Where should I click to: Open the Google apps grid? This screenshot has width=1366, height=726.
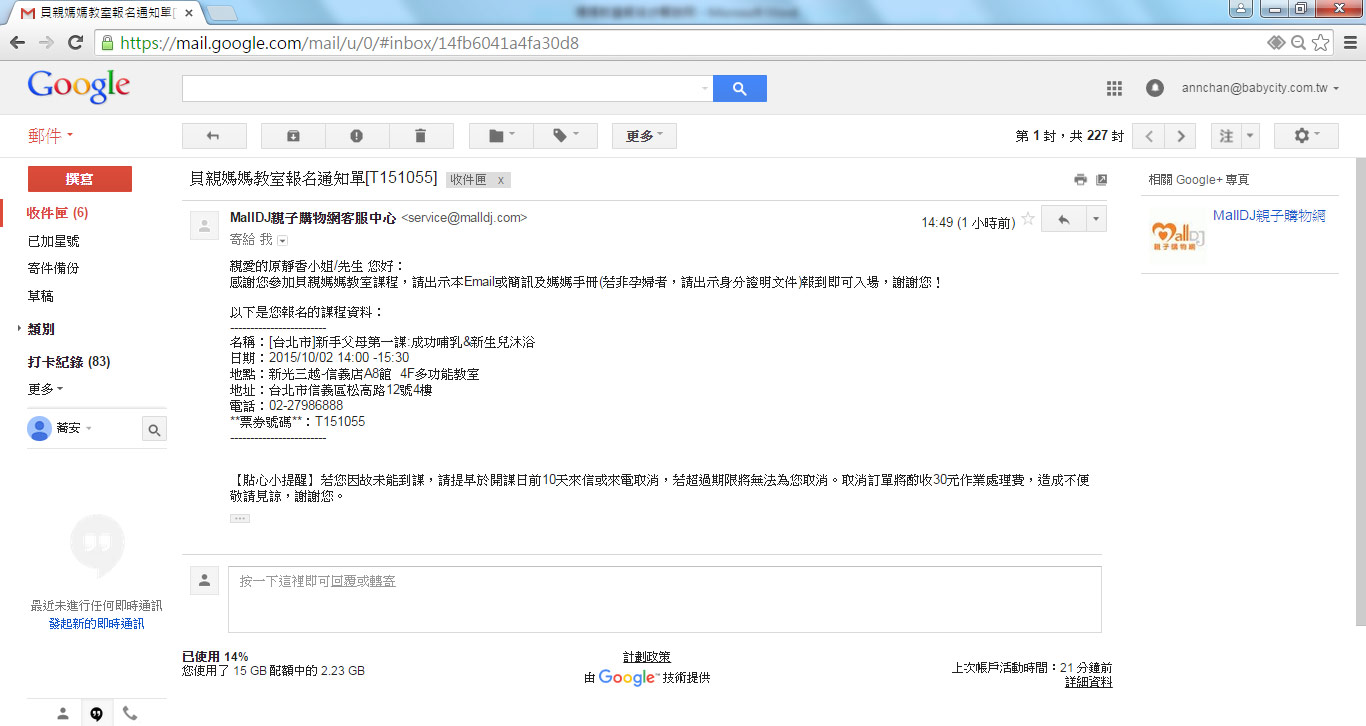(x=1113, y=88)
